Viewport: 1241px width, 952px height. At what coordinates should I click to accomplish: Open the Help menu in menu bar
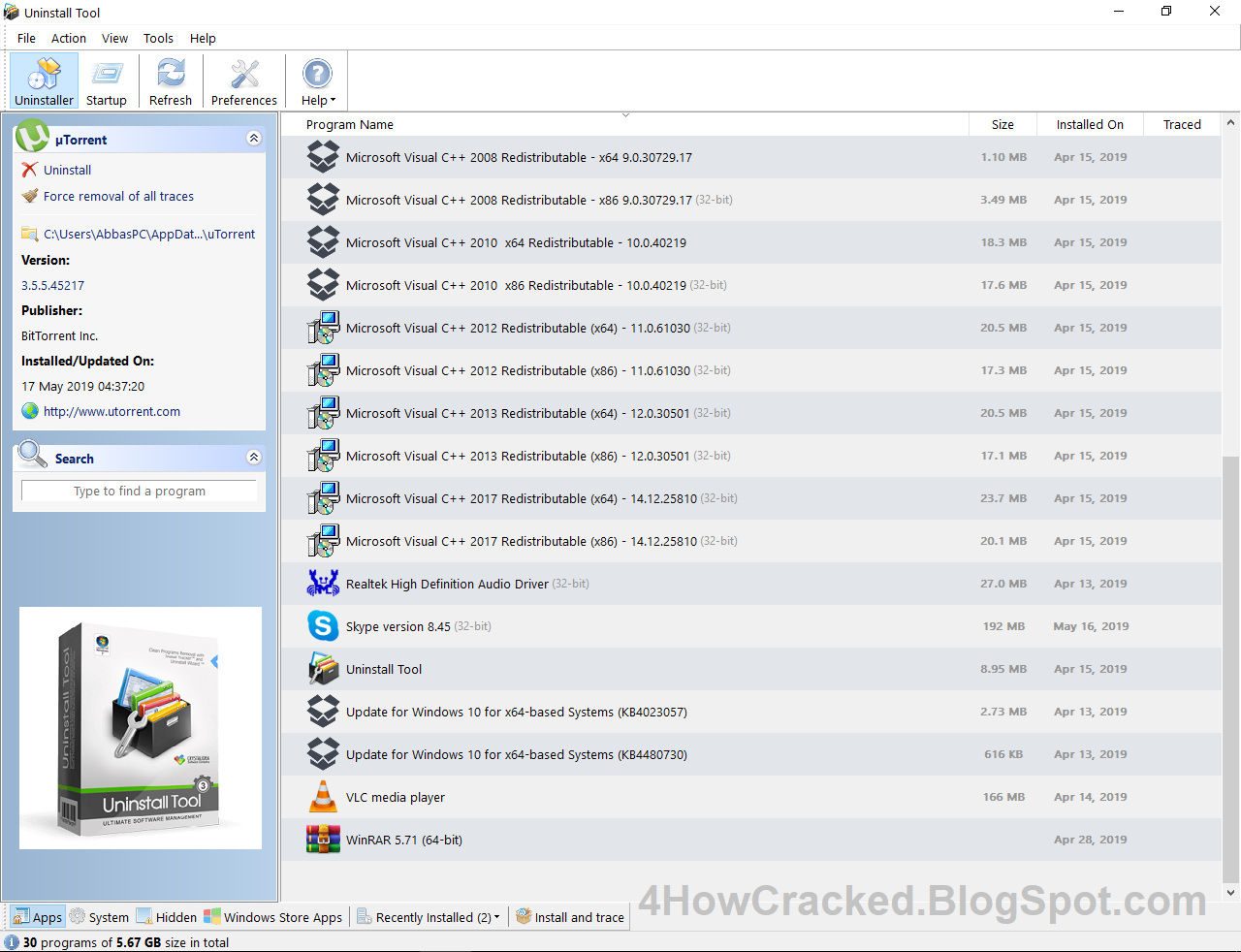pos(203,38)
